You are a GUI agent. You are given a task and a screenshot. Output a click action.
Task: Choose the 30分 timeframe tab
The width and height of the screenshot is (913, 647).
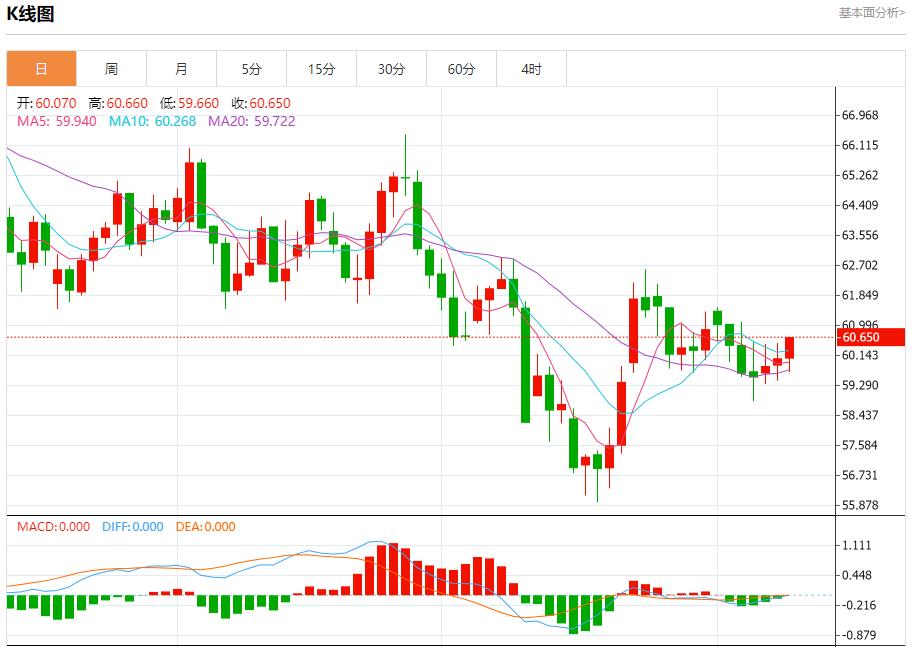point(391,69)
